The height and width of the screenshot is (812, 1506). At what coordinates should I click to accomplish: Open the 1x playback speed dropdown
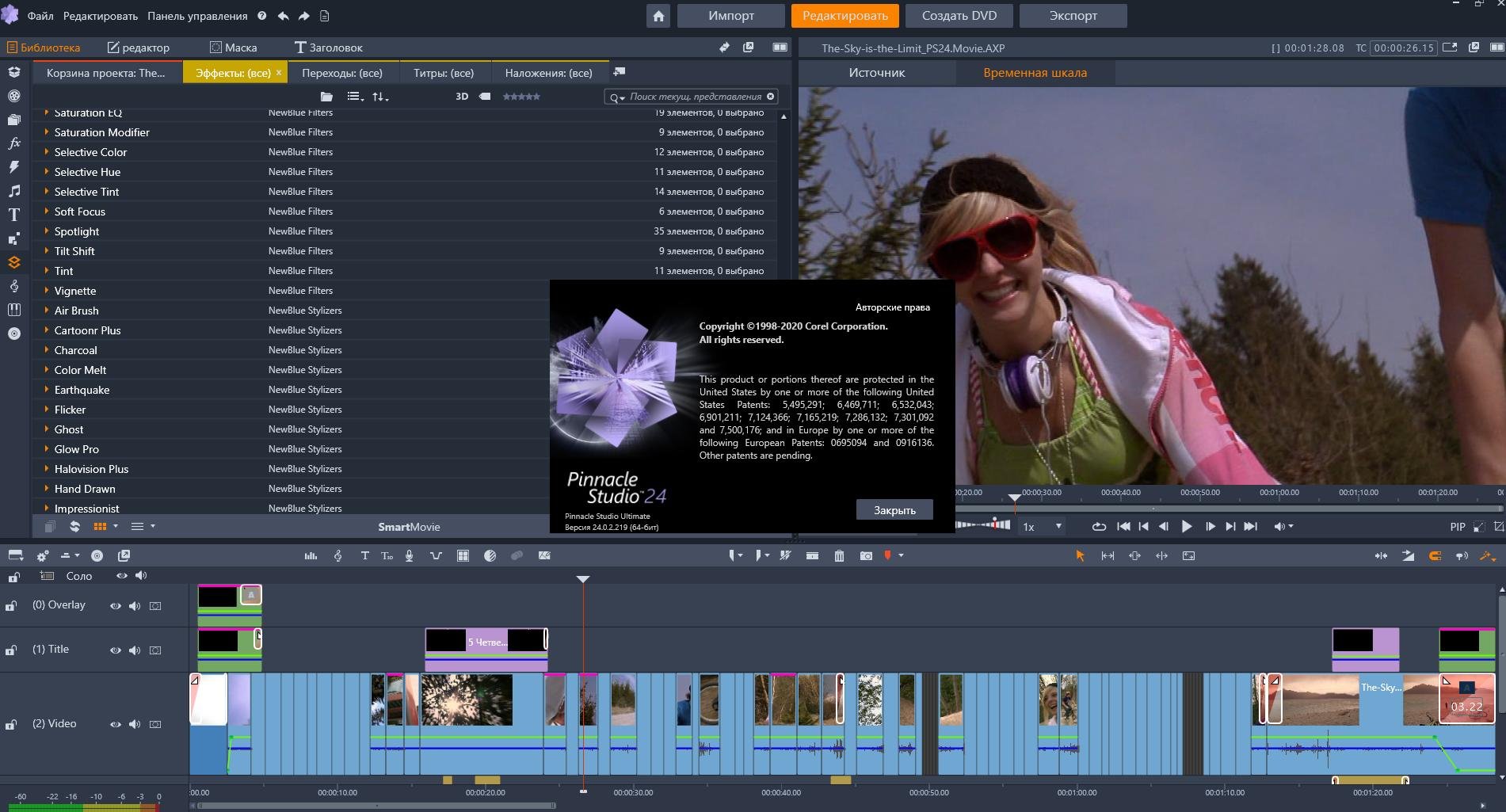1042,527
